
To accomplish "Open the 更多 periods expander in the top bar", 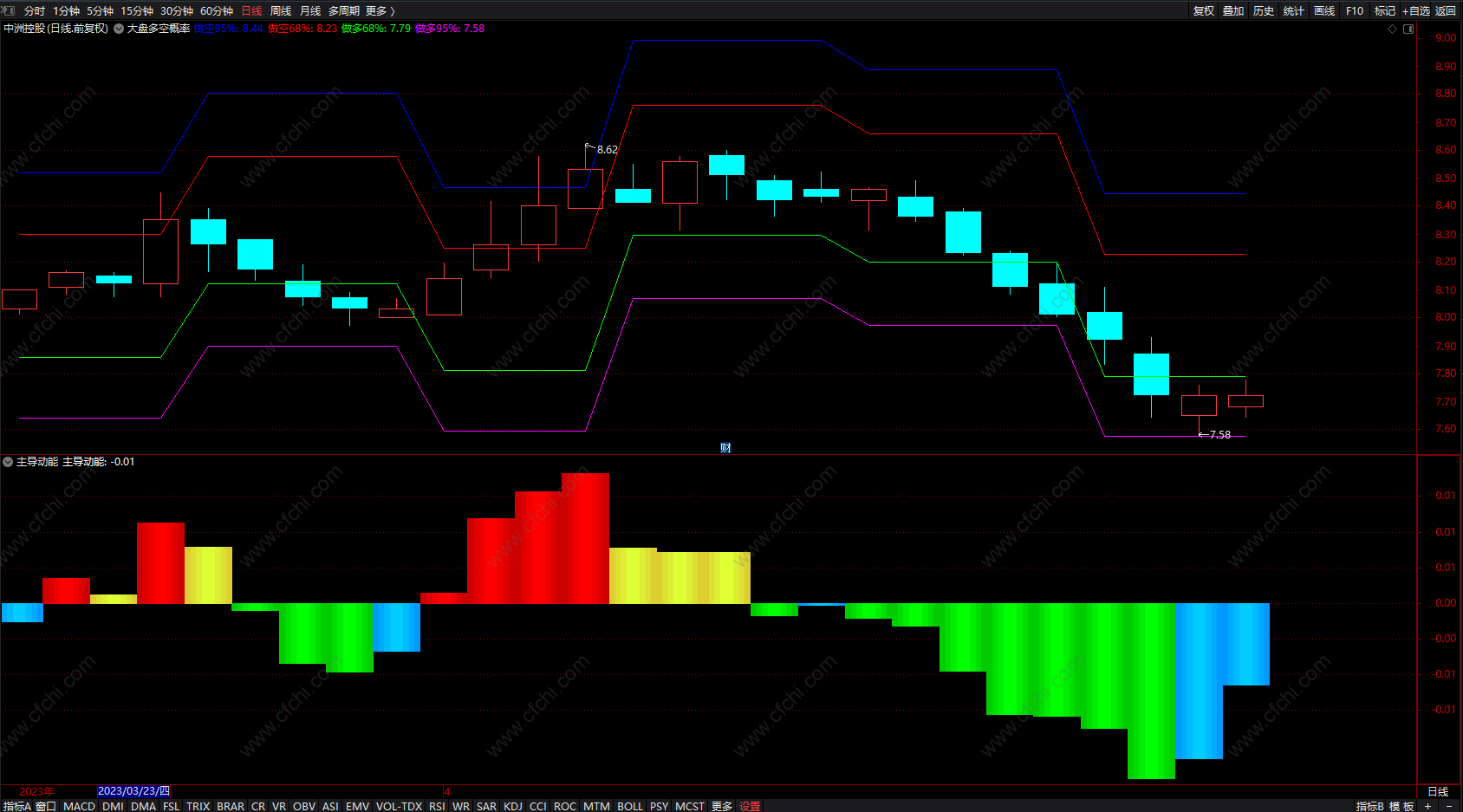I will click(x=380, y=11).
